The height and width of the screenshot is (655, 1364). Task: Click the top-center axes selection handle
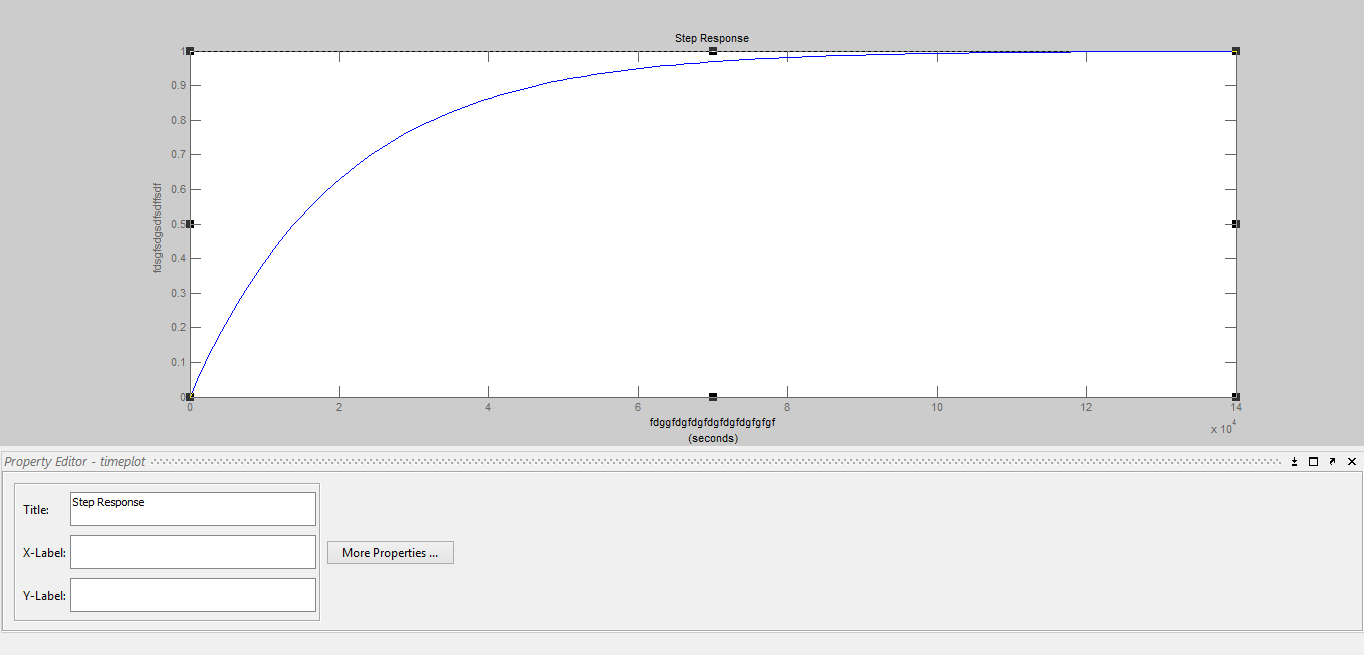coord(713,51)
